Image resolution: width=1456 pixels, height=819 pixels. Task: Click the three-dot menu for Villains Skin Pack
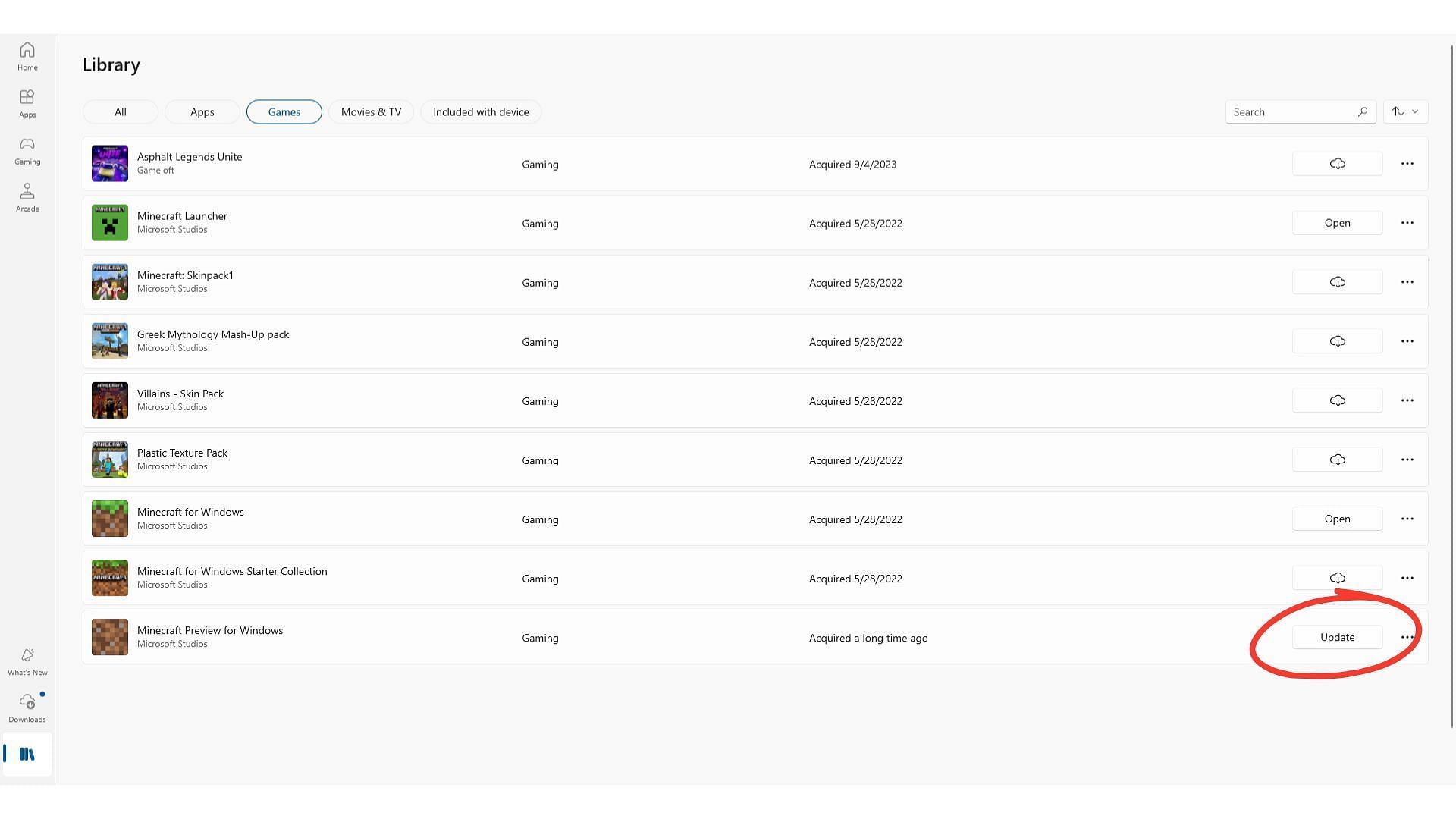pyautogui.click(x=1407, y=400)
